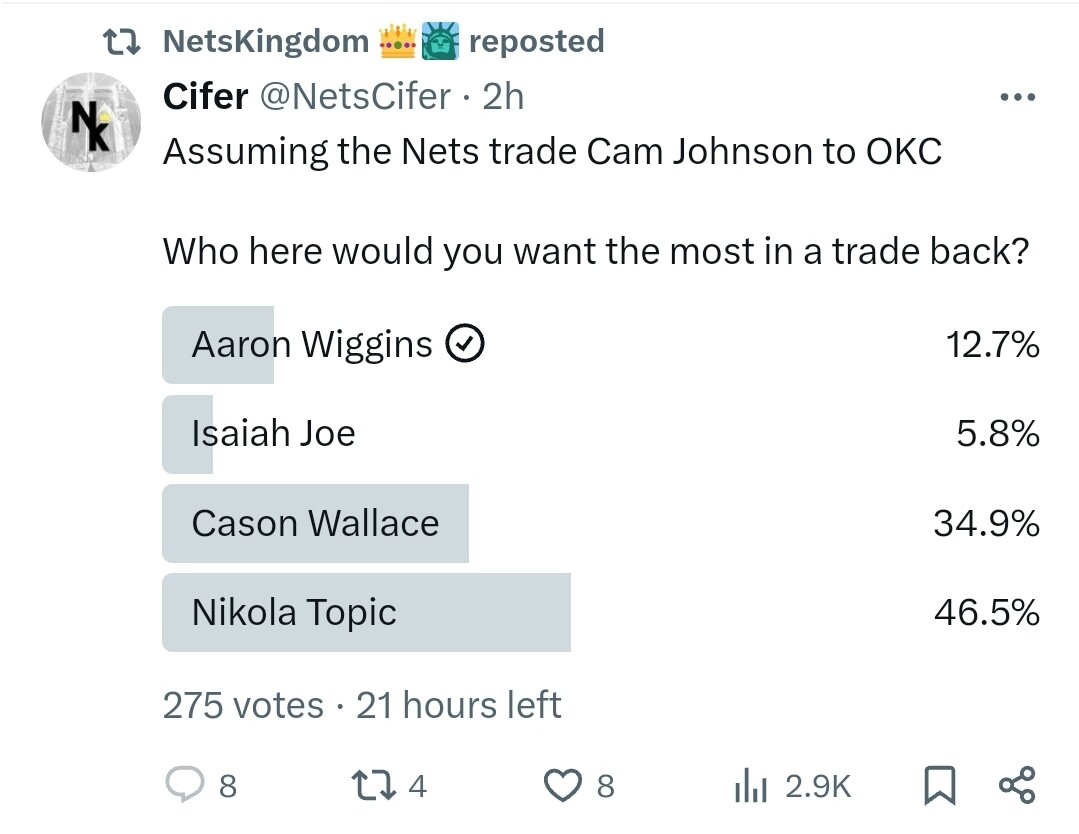Click the @NetsCifer handle
Screen dimensions: 1079x834
click(355, 97)
